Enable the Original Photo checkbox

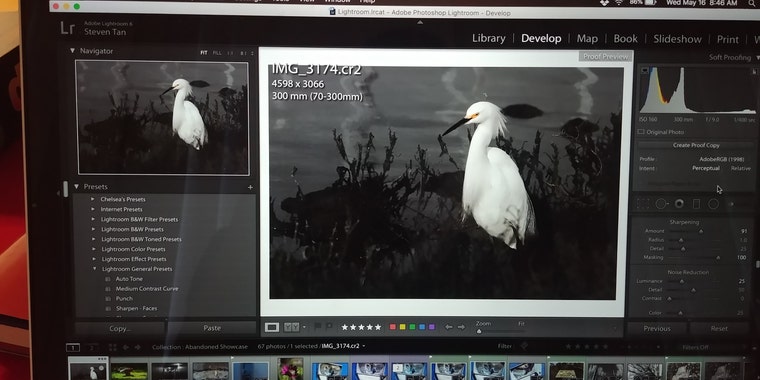(x=641, y=132)
